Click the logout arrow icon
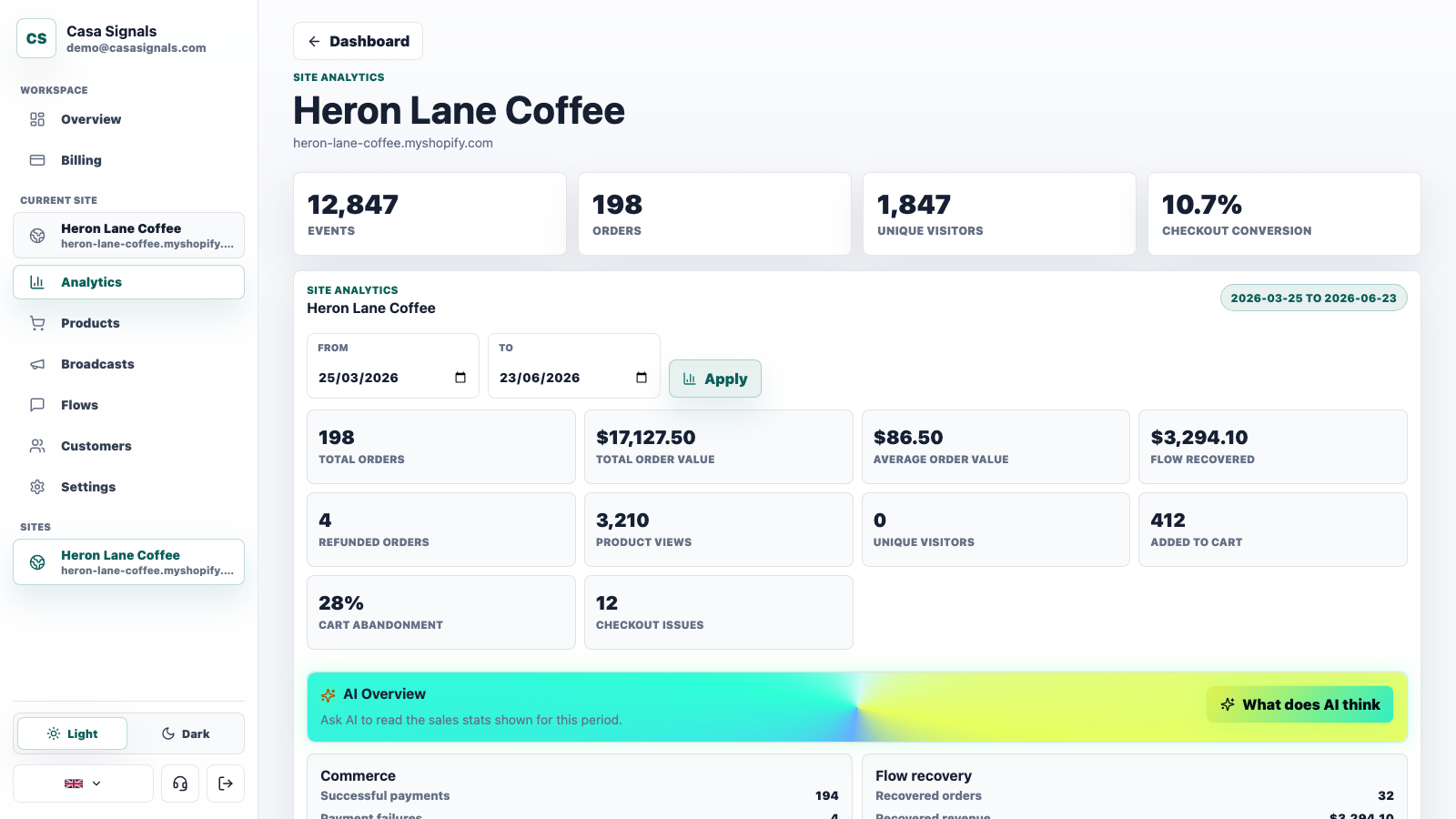The height and width of the screenshot is (819, 1456). click(x=226, y=784)
